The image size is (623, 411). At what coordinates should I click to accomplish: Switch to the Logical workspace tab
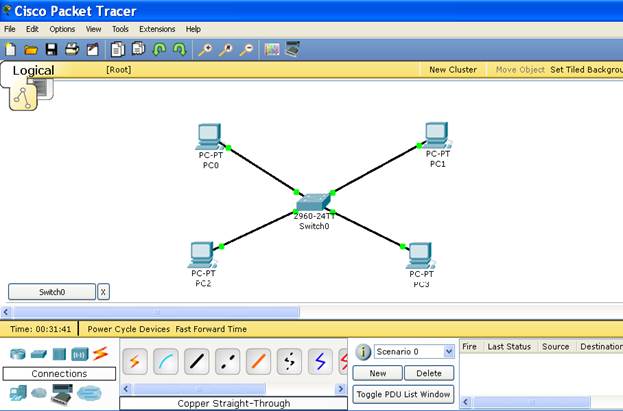pos(33,70)
